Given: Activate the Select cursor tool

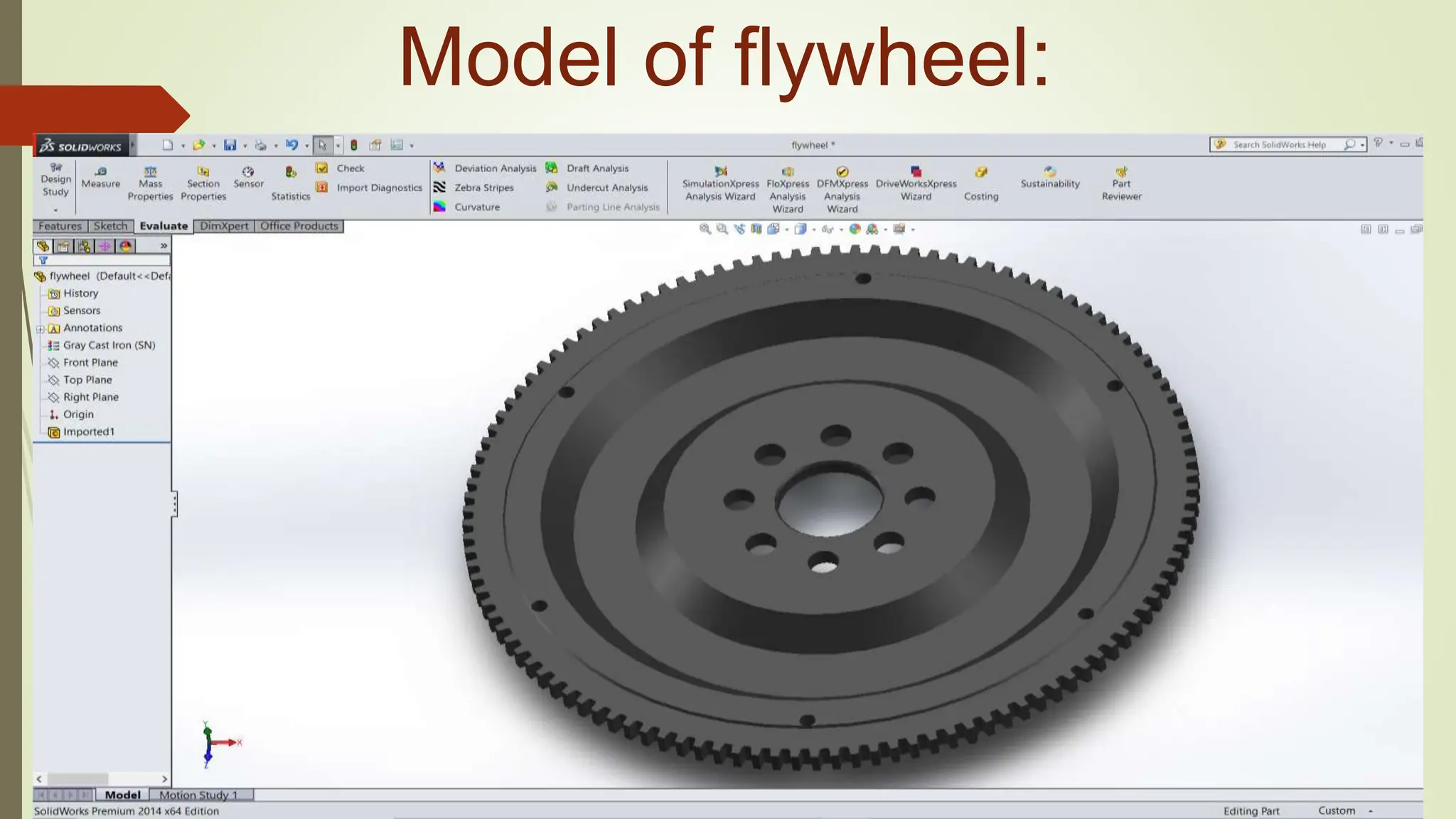Looking at the screenshot, I should point(322,145).
